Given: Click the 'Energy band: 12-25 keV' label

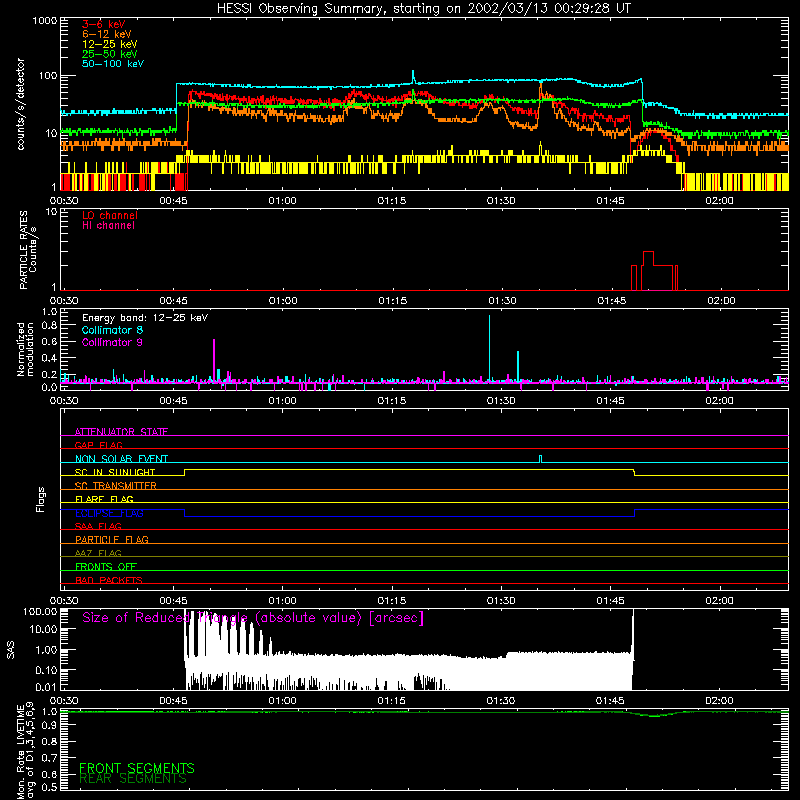Looking at the screenshot, I should coord(144,317).
